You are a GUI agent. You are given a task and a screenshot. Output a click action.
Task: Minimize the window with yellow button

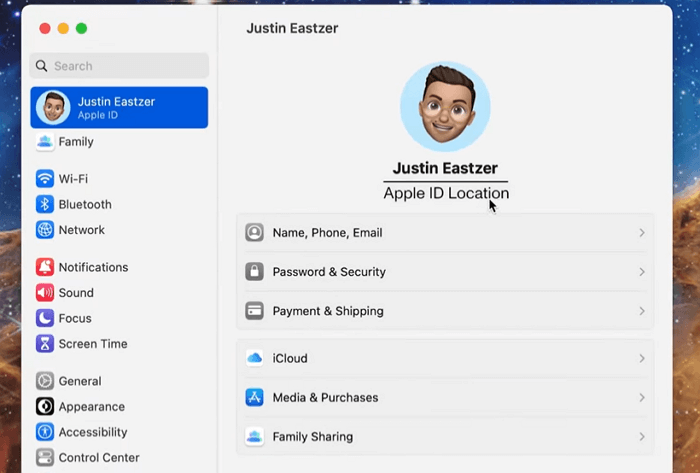(63, 29)
